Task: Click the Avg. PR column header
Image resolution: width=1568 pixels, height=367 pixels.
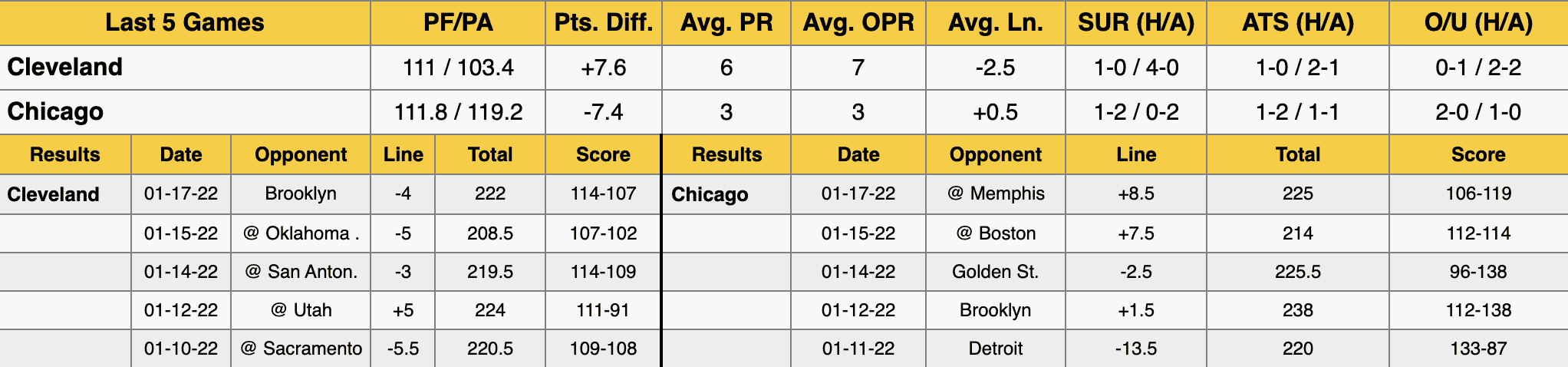Action: (726, 23)
